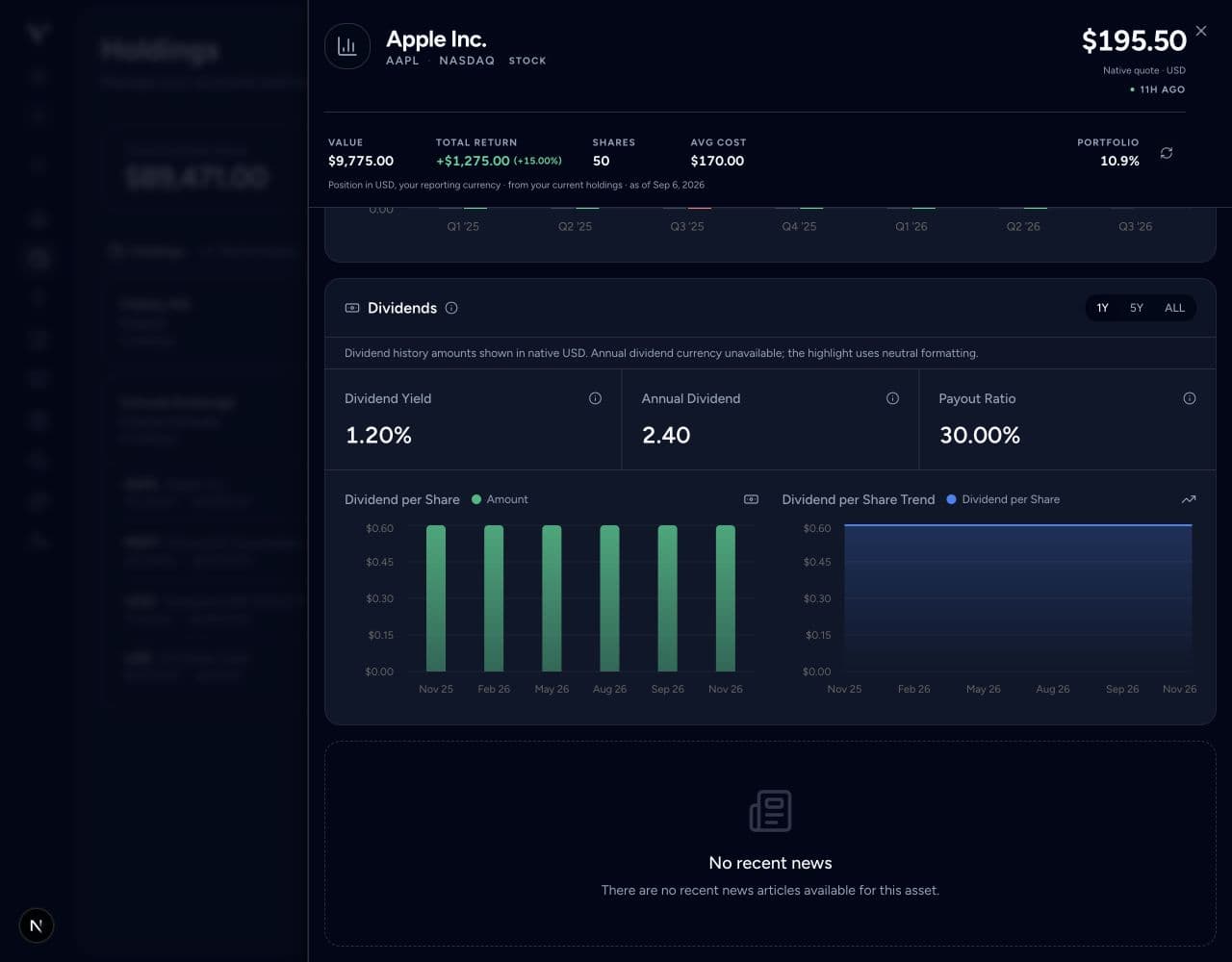1232x962 pixels.
Task: Click the Apple Inc. bar-chart asset icon
Action: [347, 46]
